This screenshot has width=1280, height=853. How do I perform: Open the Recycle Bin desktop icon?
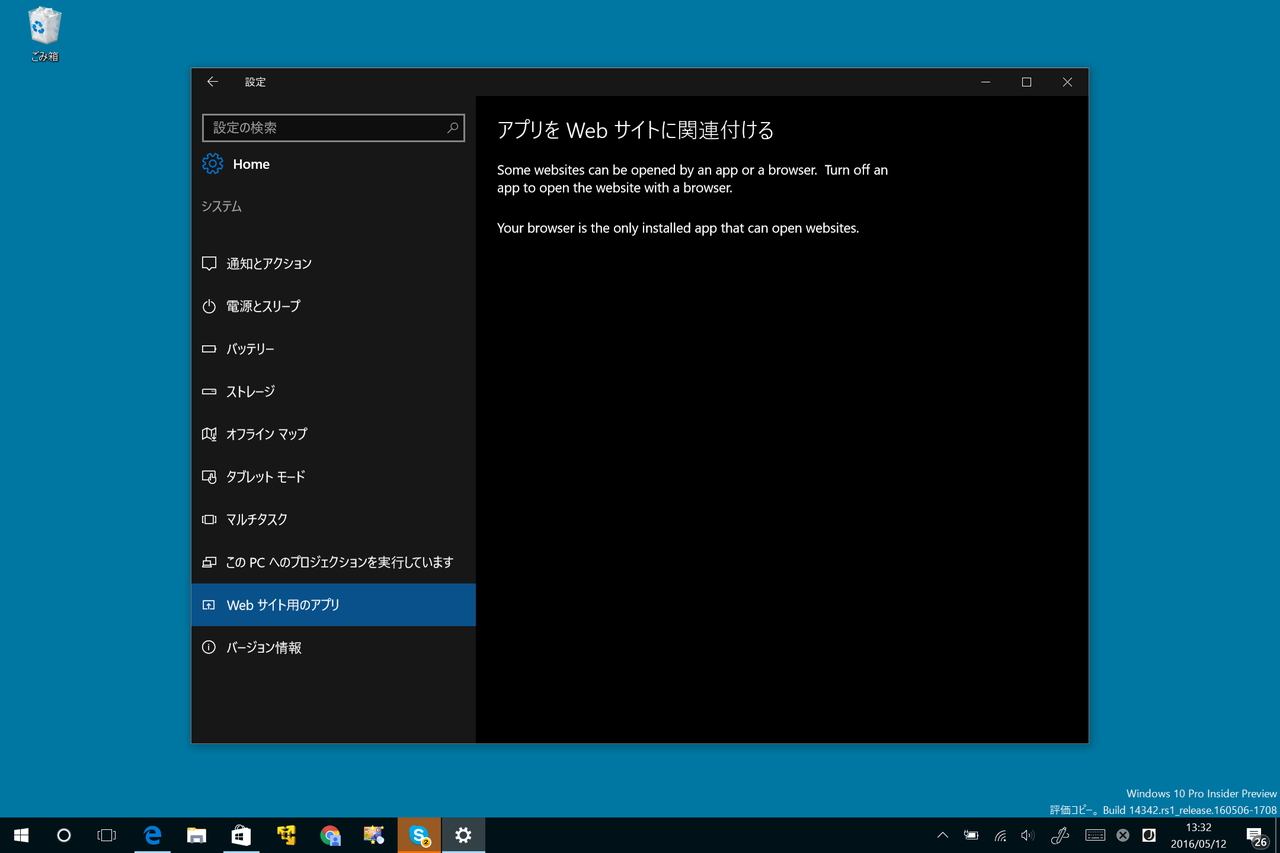pos(44,34)
